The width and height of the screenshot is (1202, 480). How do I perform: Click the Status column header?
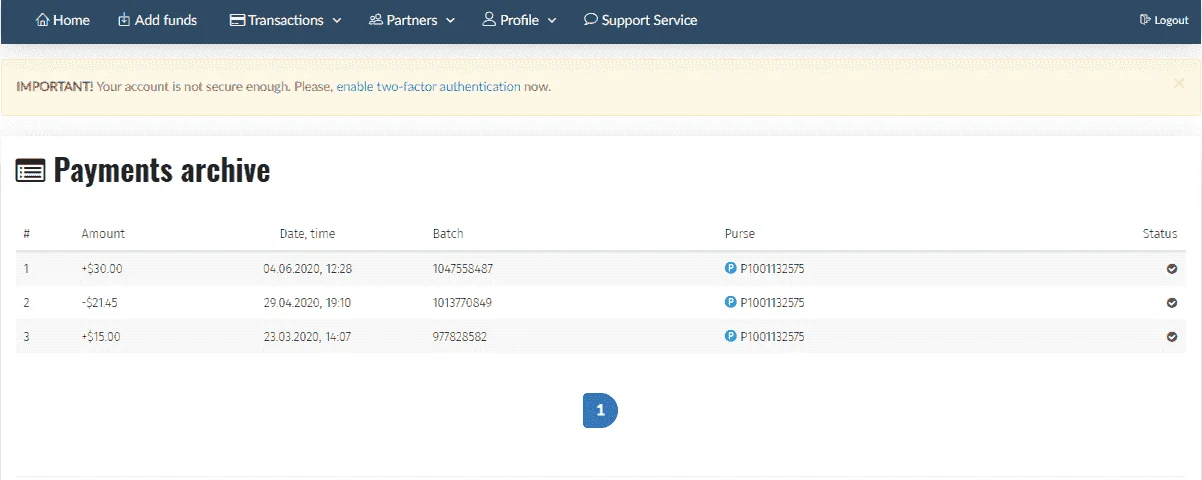pyautogui.click(x=1160, y=234)
